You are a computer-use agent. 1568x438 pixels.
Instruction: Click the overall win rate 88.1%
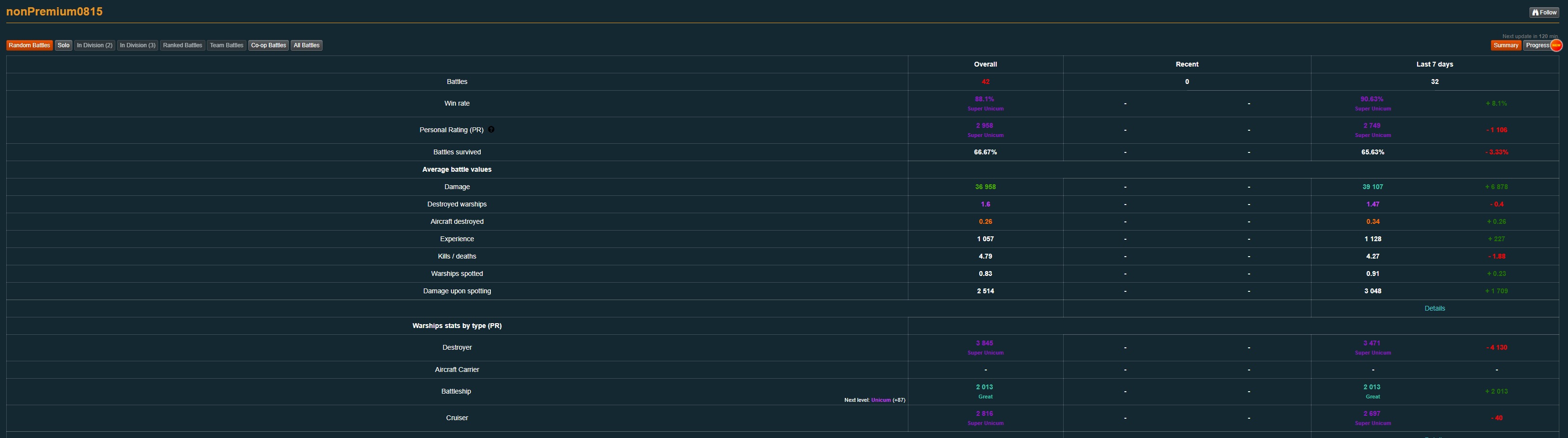pos(984,99)
